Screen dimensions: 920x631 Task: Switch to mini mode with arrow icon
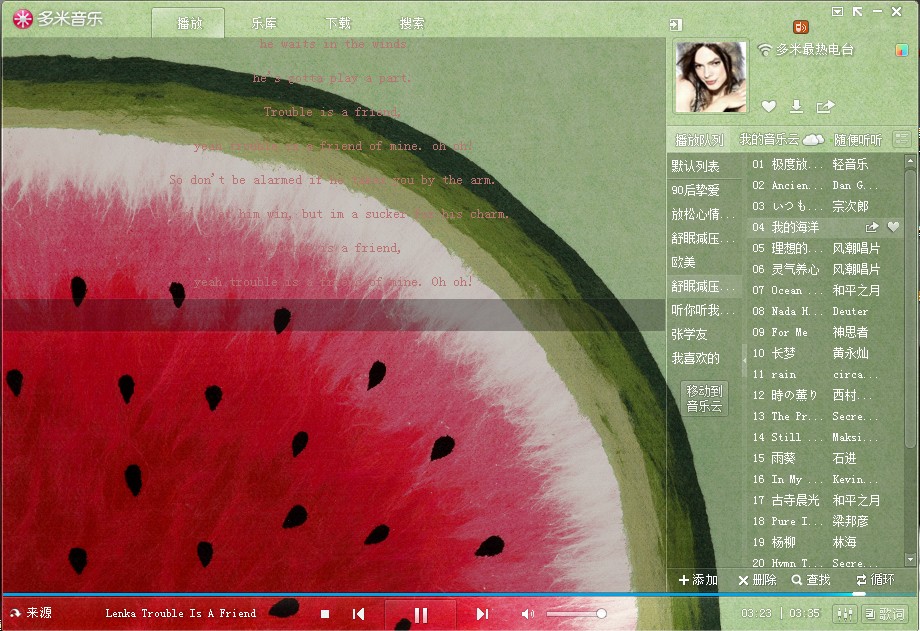pyautogui.click(x=857, y=11)
